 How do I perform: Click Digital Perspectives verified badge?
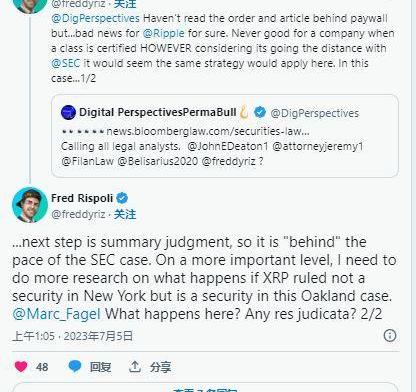click(260, 112)
